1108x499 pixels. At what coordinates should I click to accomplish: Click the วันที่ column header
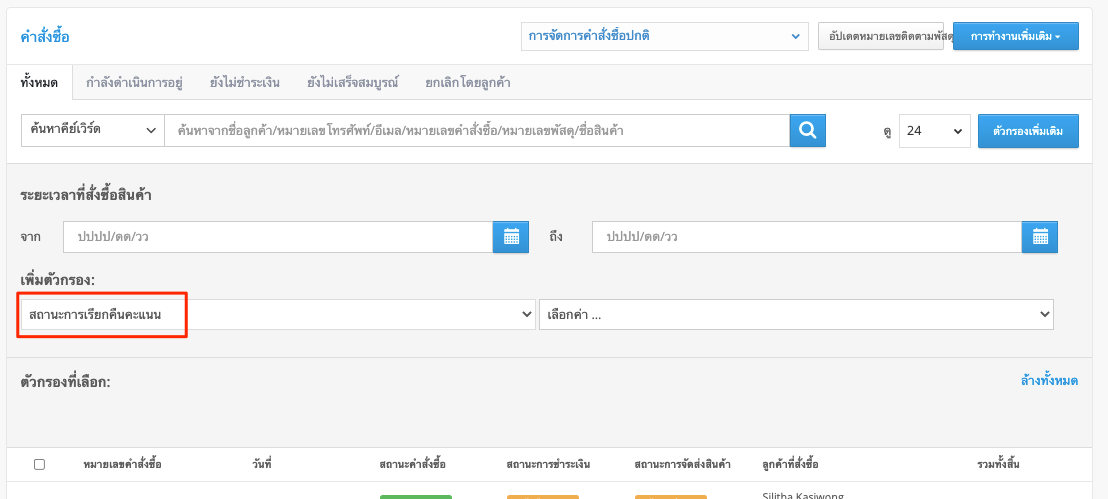261,464
